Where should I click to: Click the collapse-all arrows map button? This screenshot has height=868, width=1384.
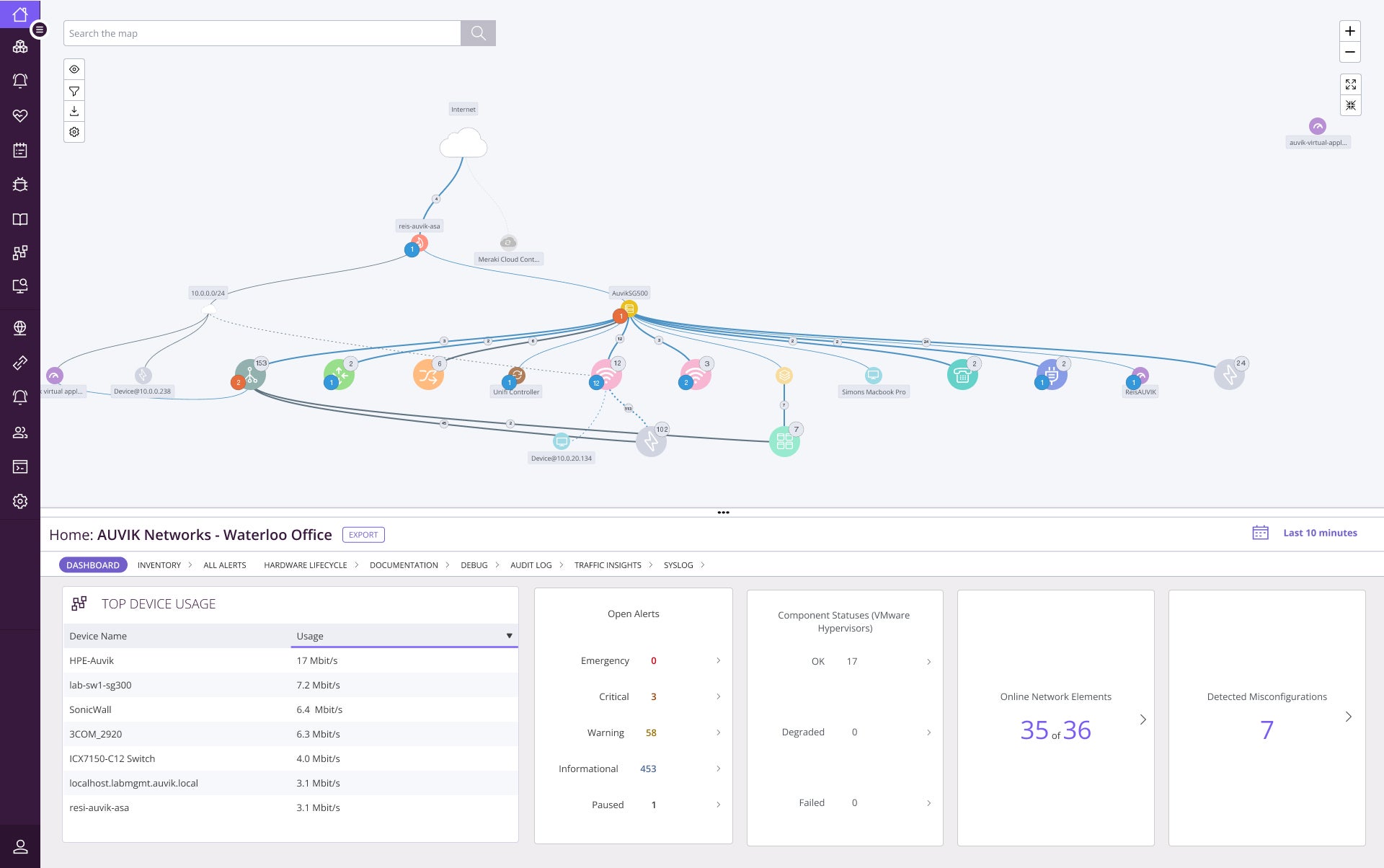pyautogui.click(x=1351, y=105)
